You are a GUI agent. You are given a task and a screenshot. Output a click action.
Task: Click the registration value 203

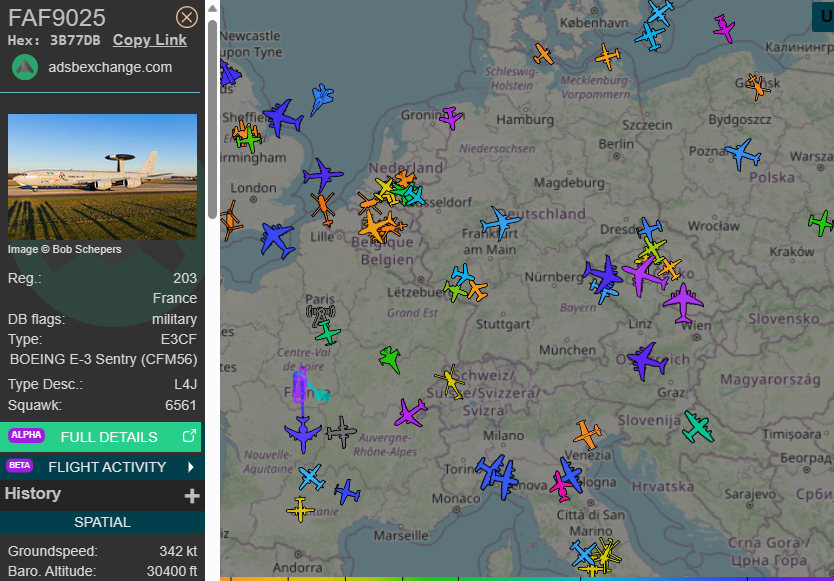click(x=185, y=278)
